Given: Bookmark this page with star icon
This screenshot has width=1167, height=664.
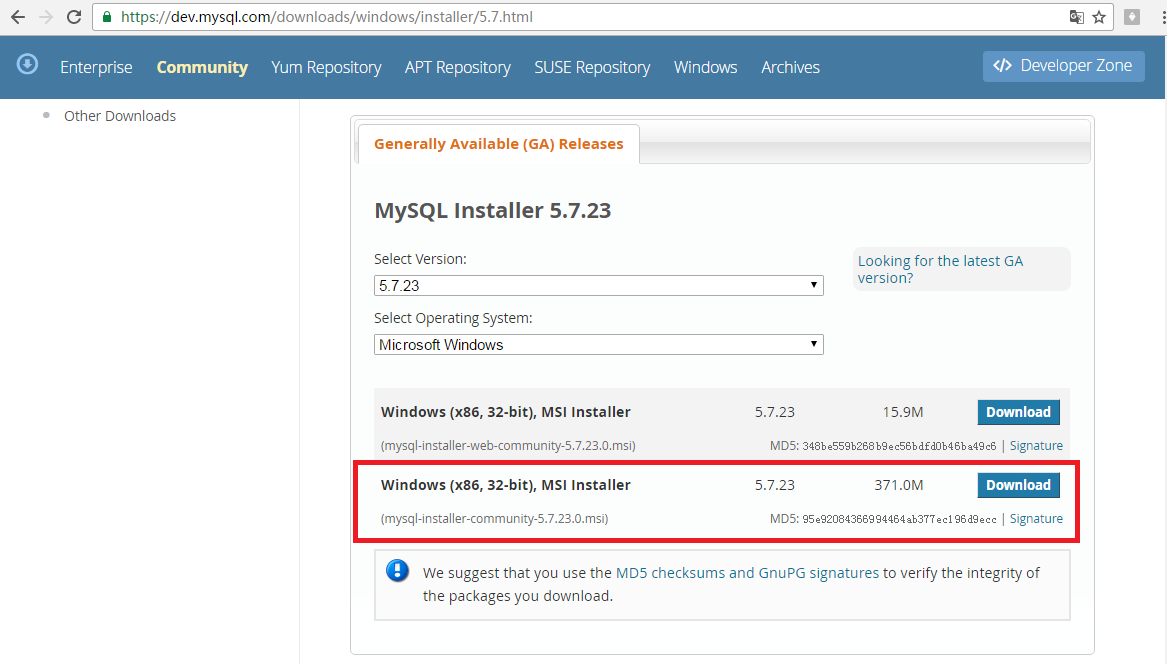Looking at the screenshot, I should tap(1099, 16).
